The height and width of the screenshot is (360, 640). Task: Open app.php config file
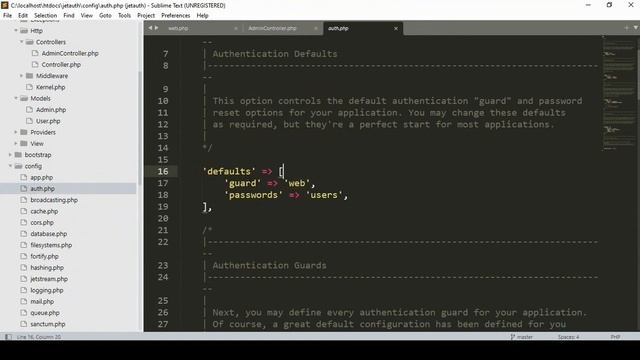point(42,178)
